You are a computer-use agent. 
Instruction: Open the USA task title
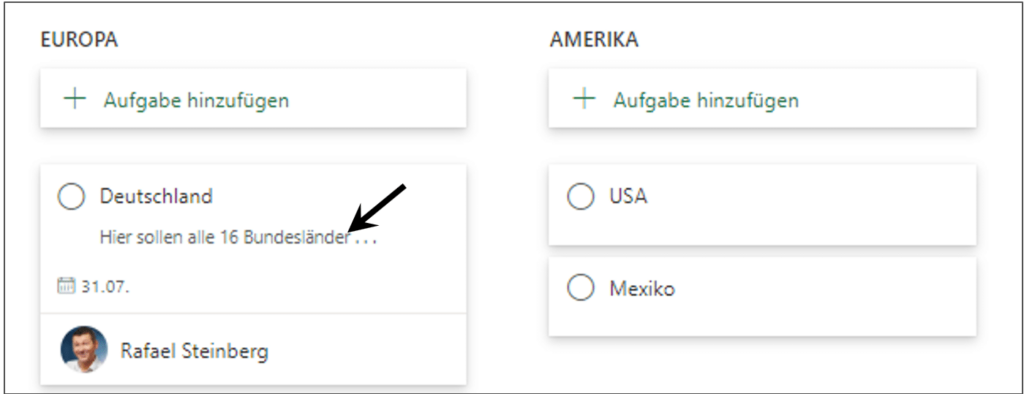click(628, 196)
